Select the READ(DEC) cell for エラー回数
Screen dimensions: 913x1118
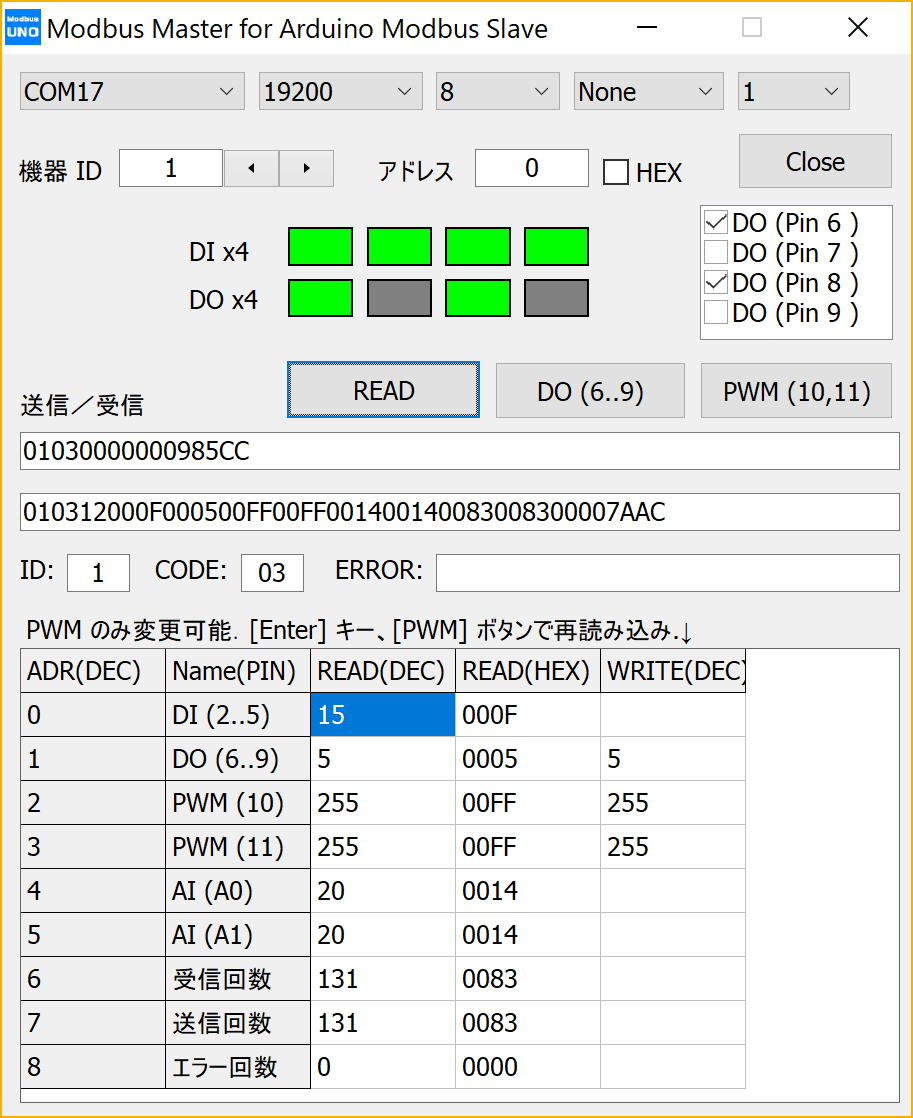pos(383,1067)
